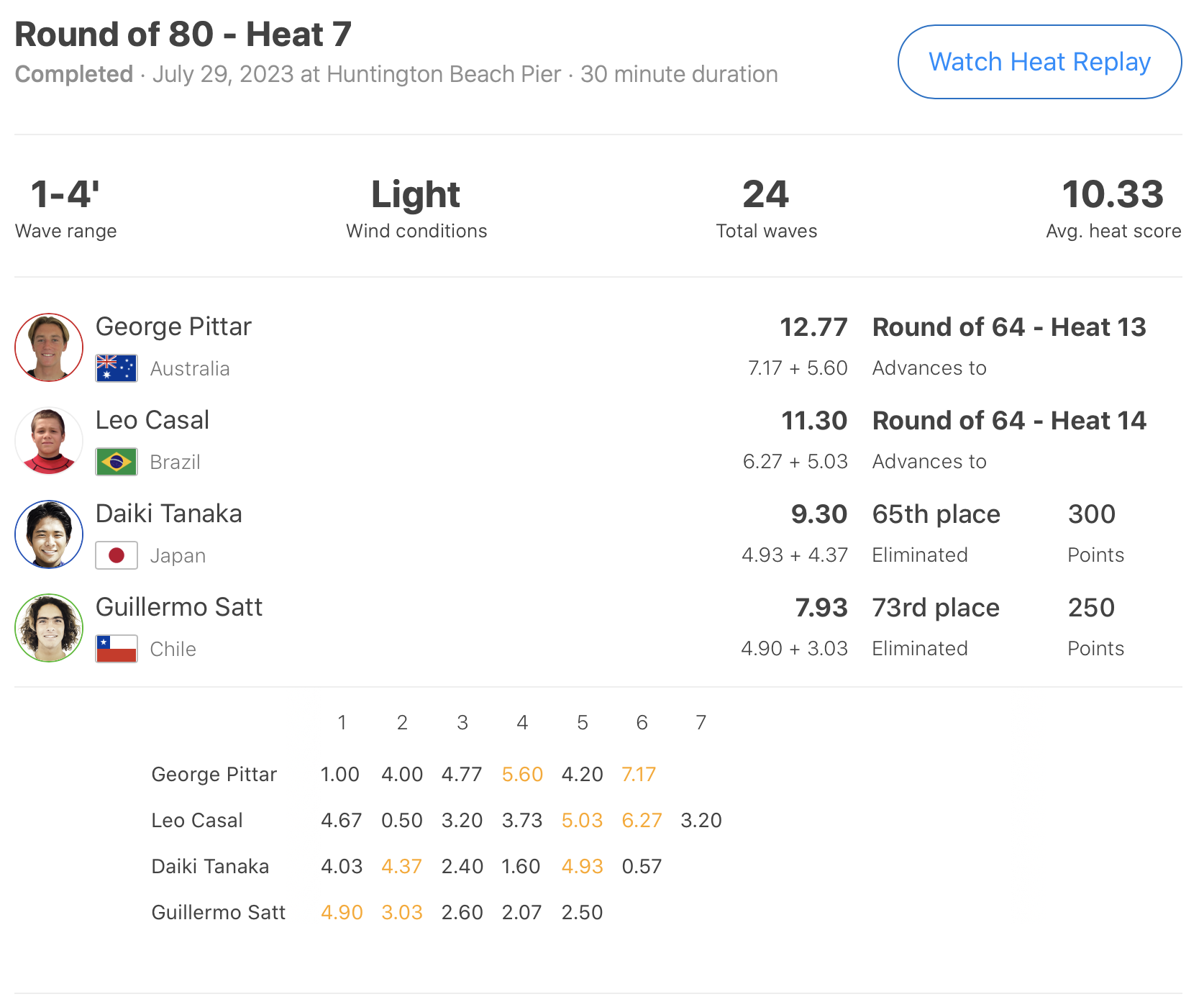Go to Round of 64 - Heat 13
Image resolution: width=1204 pixels, height=1007 pixels.
1009,327
